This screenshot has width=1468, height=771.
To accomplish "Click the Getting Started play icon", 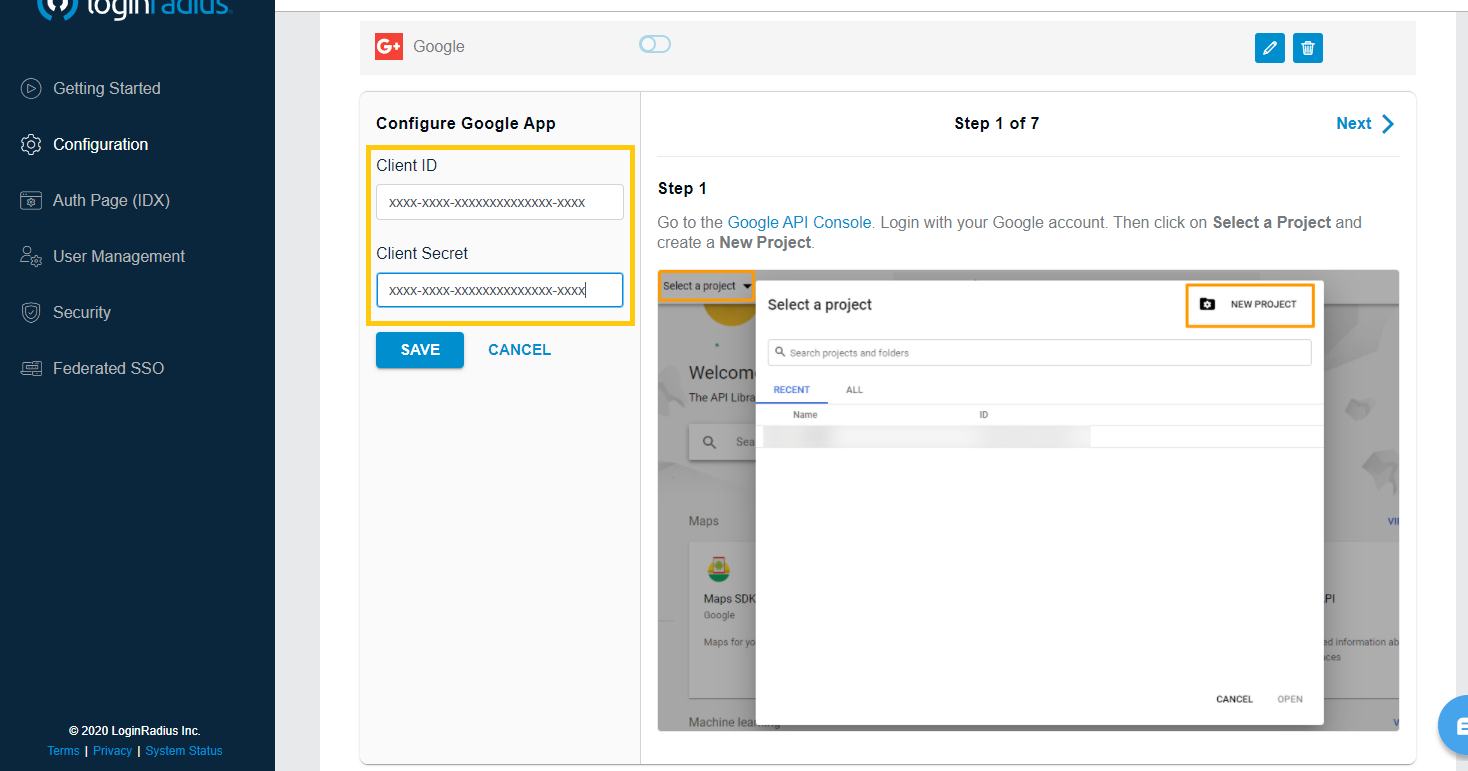I will click(x=31, y=89).
